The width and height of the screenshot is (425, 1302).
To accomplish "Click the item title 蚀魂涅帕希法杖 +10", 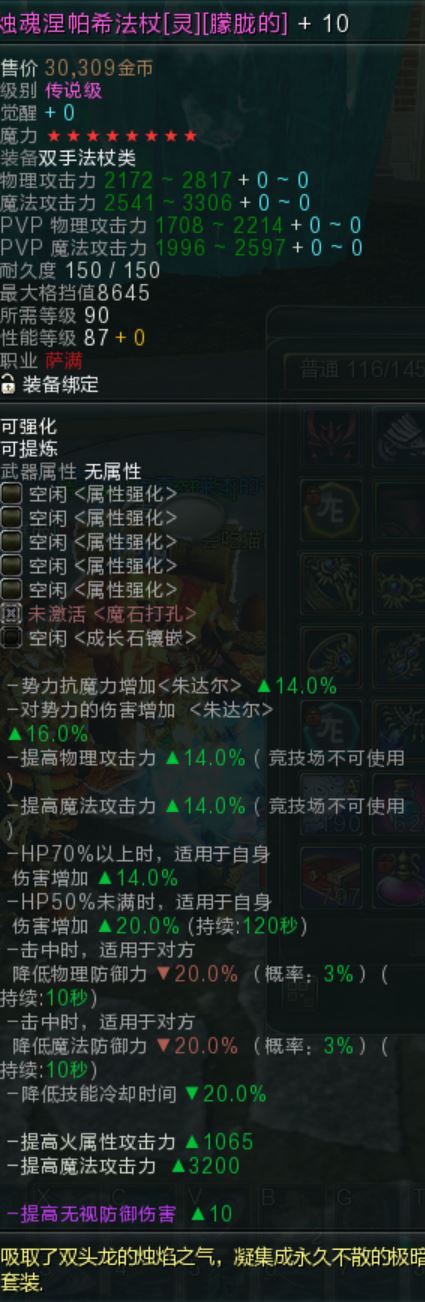I will pos(175,22).
